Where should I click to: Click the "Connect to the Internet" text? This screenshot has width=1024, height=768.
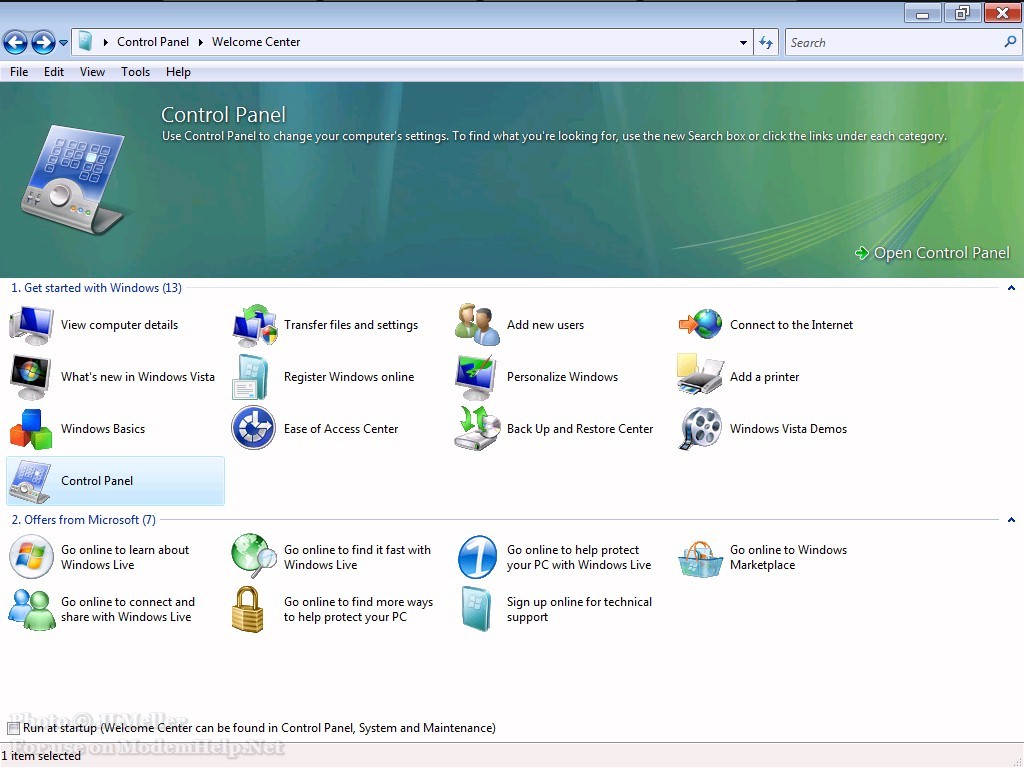tap(792, 325)
